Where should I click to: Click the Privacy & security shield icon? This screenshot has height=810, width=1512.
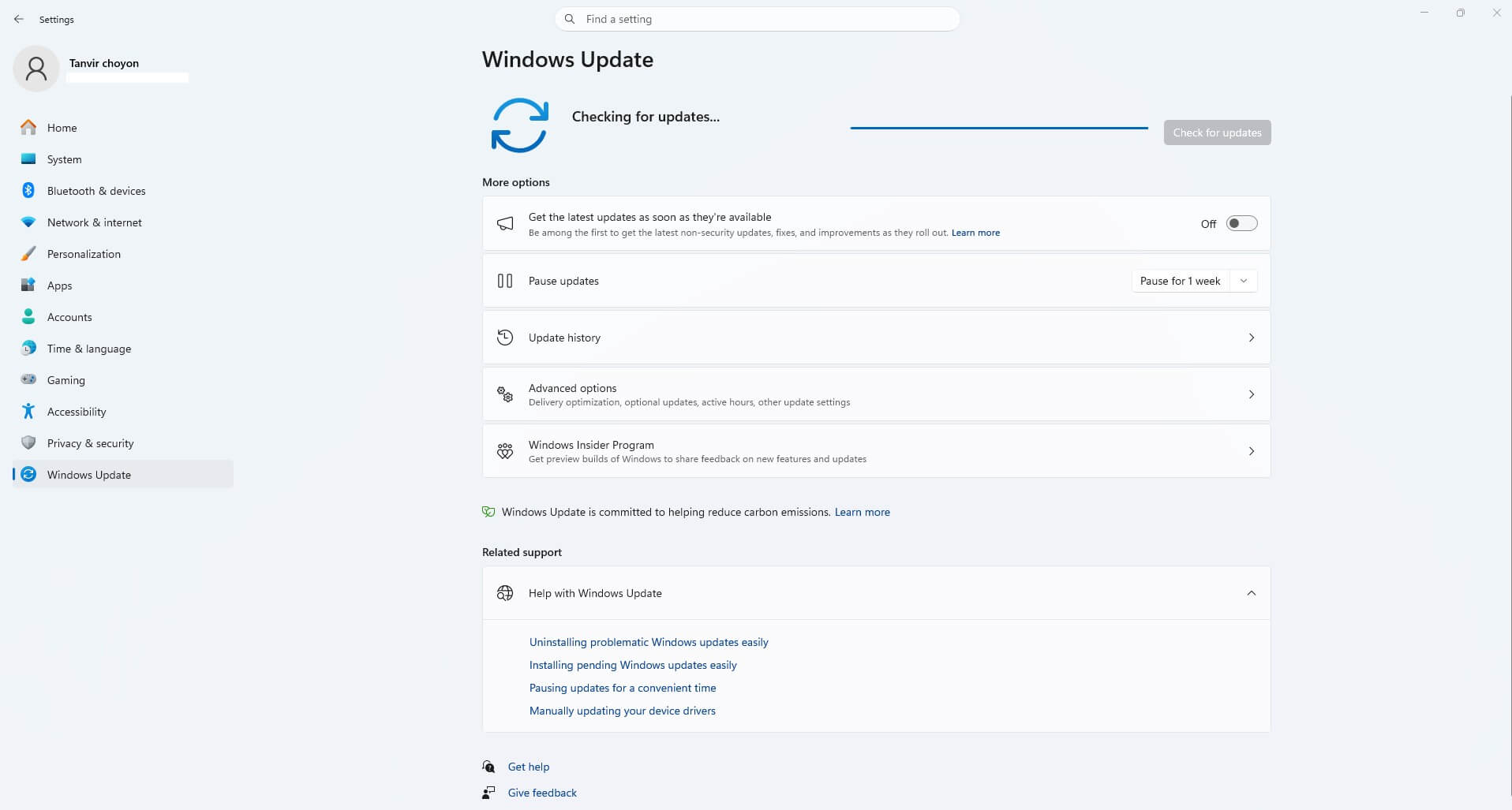coord(28,442)
